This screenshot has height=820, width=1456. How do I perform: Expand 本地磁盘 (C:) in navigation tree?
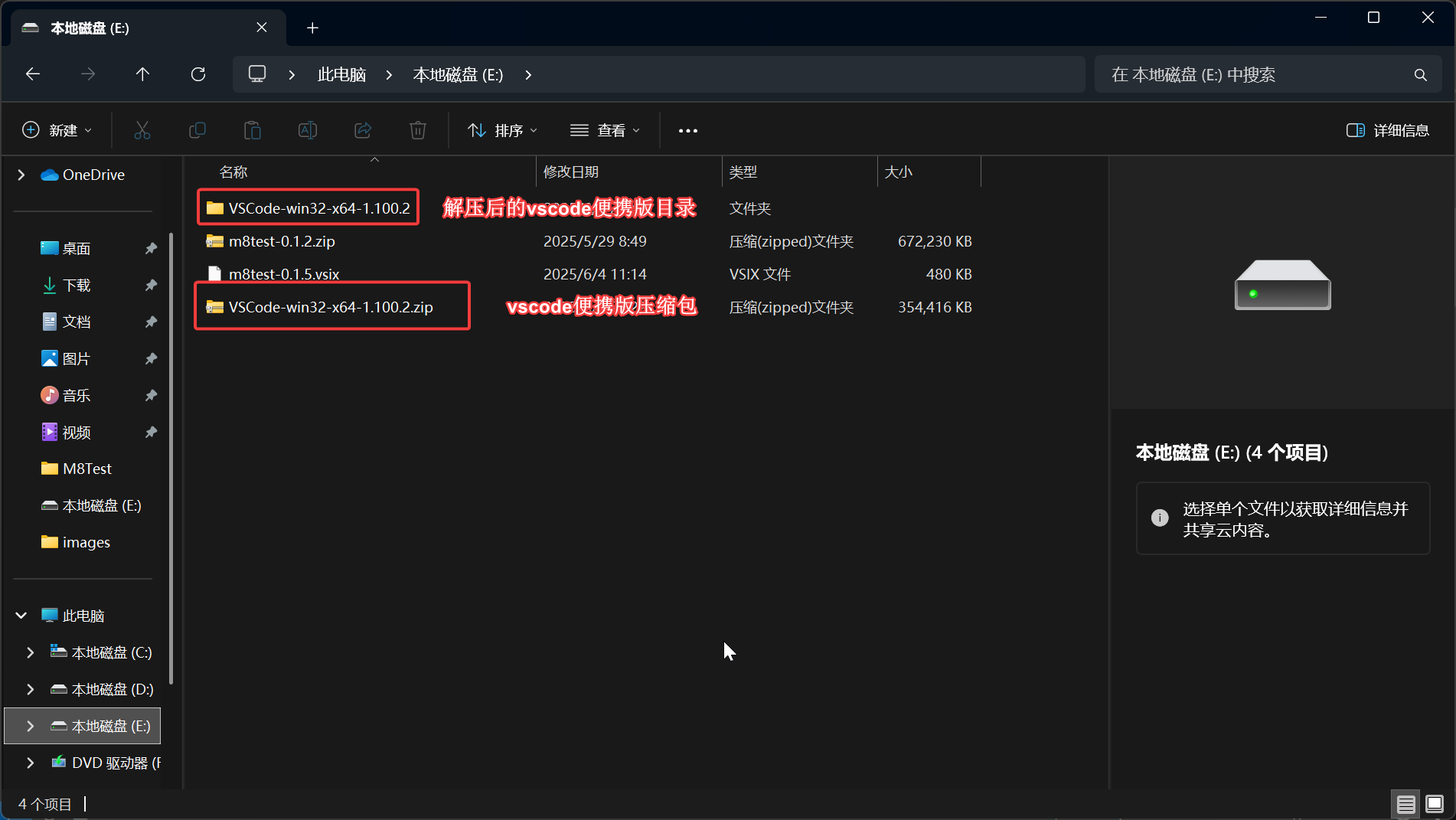point(31,652)
